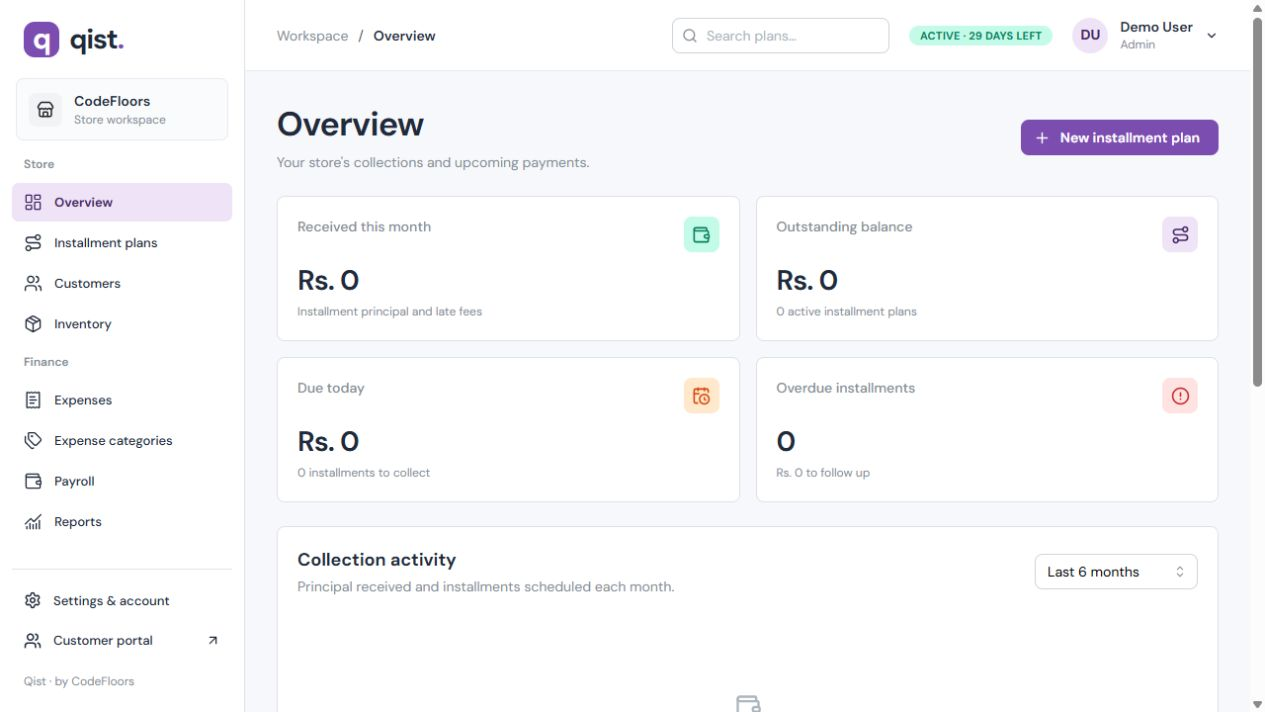Open the CodeFloors workspace switcher
1265x712 pixels.
(122, 109)
